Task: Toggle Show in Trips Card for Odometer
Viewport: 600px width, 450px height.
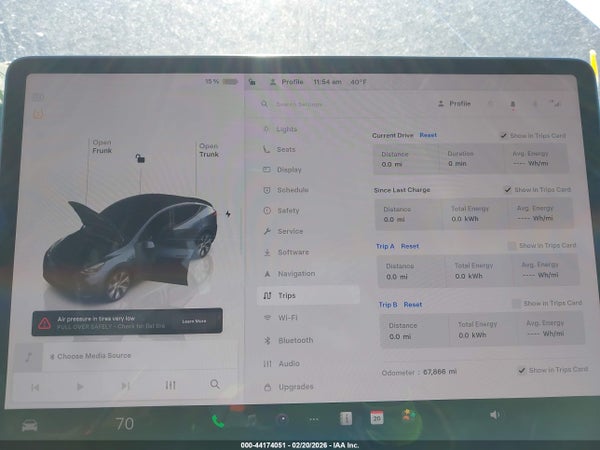Action: coord(521,370)
